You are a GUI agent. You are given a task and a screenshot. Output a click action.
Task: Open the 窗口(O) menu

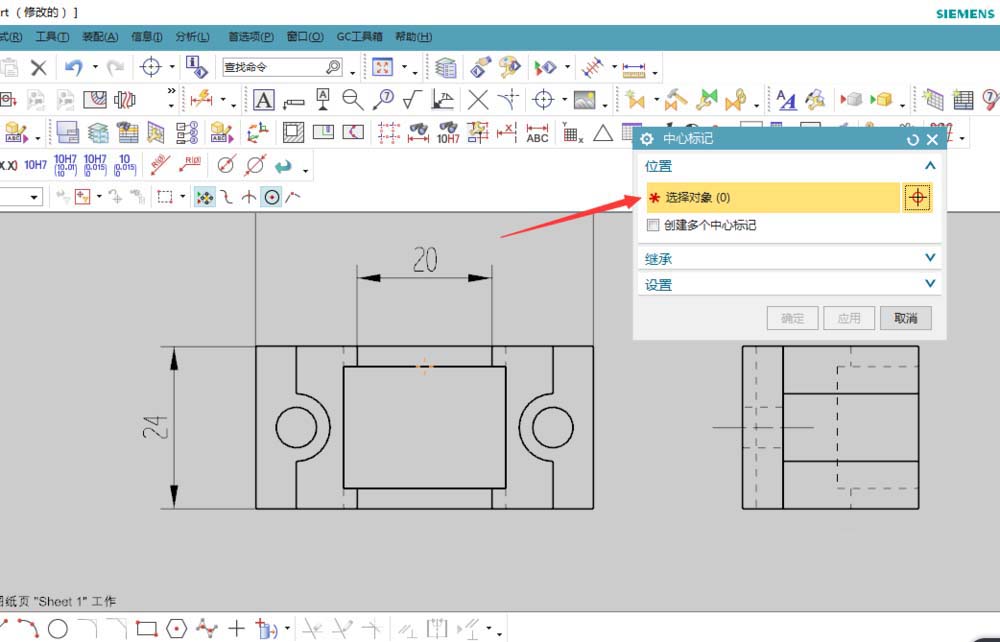pos(305,37)
